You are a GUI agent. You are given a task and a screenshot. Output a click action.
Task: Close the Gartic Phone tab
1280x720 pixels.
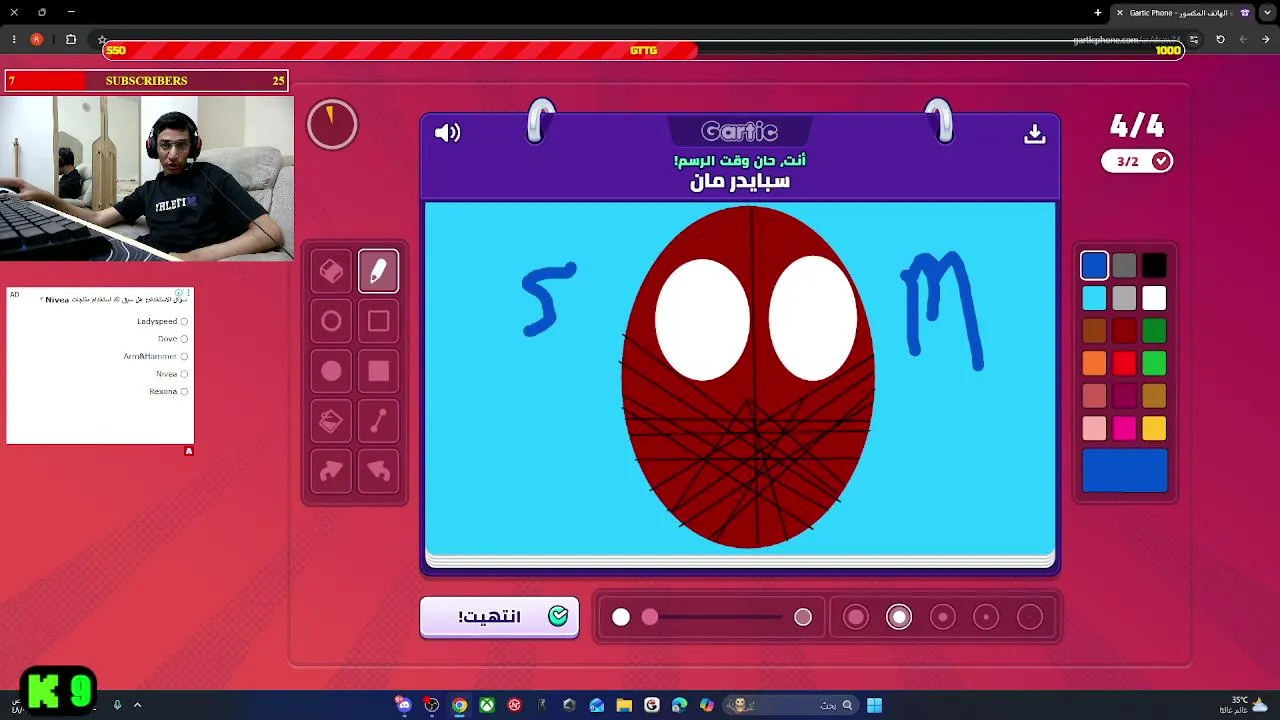(1120, 13)
